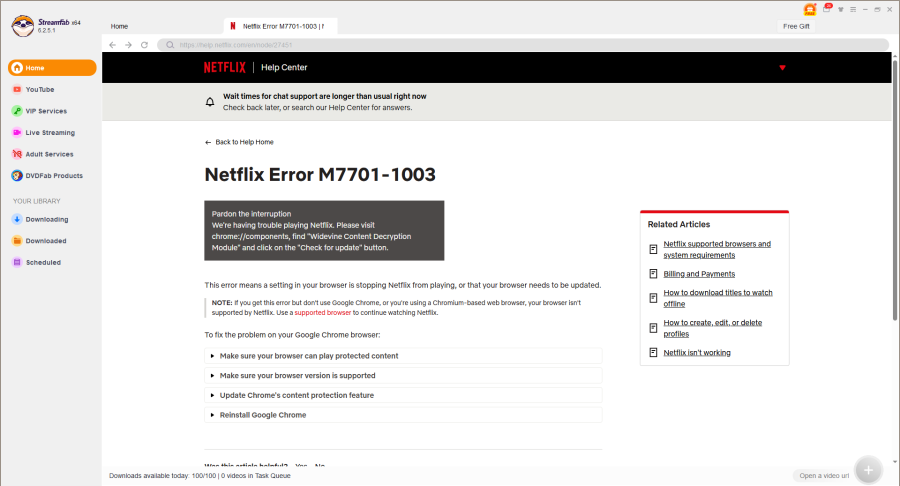Open VIP Services section
Viewport: 900px width, 486px height.
pos(46,111)
